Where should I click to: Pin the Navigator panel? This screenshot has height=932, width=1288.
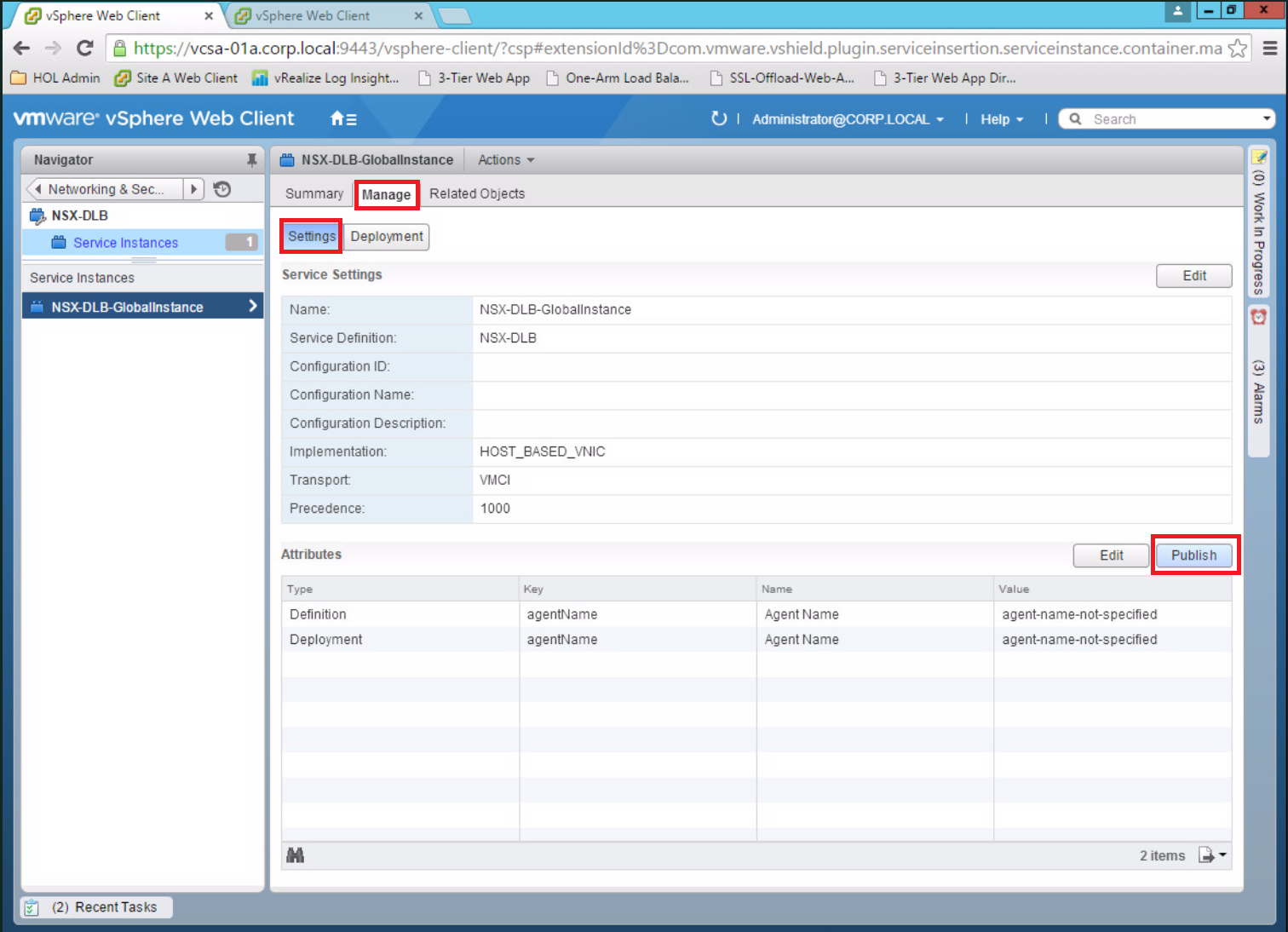(x=251, y=159)
